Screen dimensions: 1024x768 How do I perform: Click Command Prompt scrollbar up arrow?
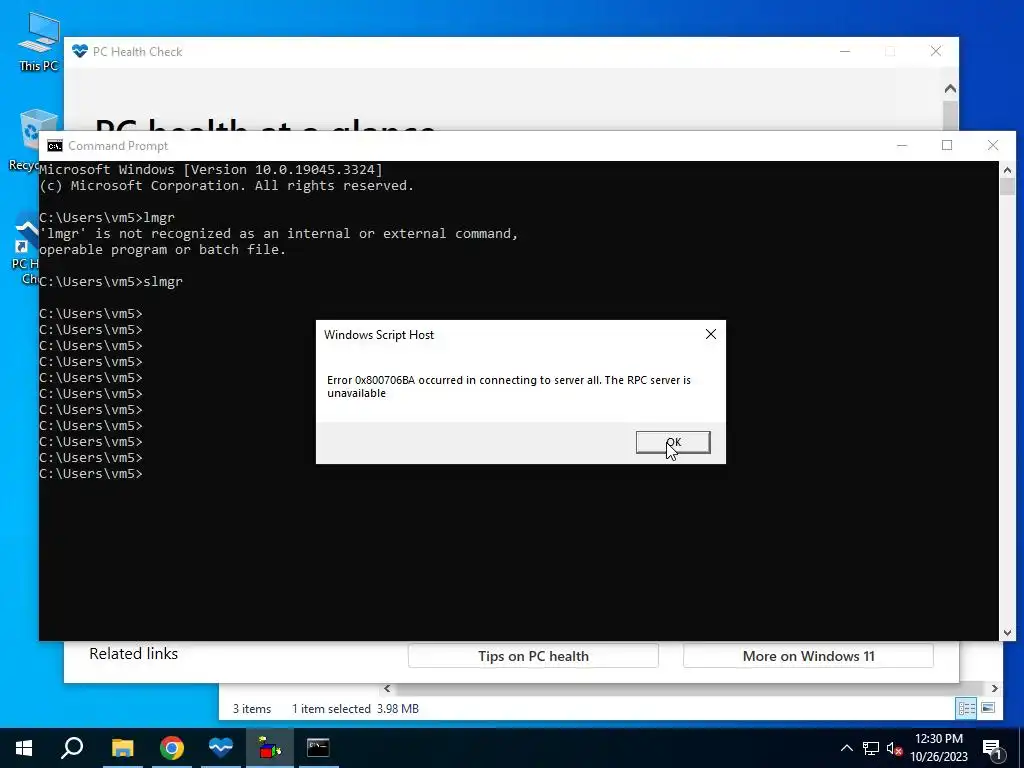pos(1007,170)
